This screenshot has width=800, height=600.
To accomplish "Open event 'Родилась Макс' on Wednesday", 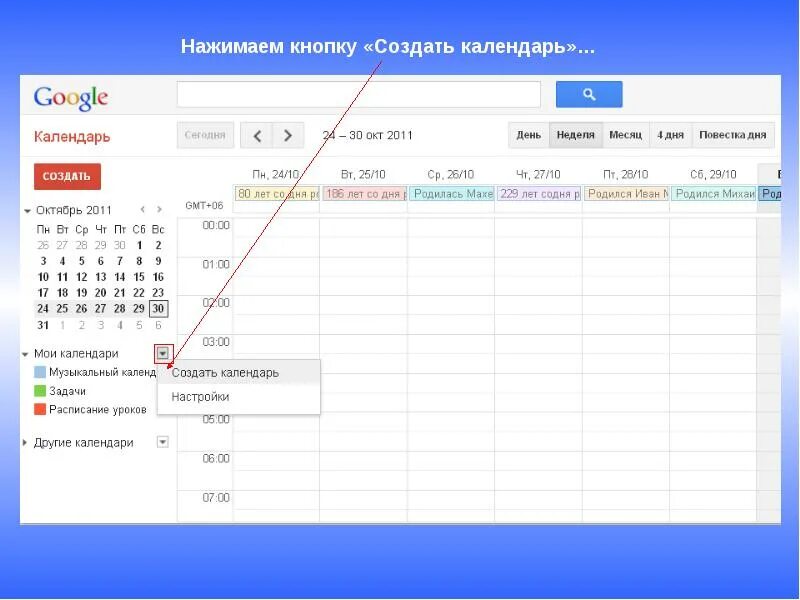I will pos(452,194).
